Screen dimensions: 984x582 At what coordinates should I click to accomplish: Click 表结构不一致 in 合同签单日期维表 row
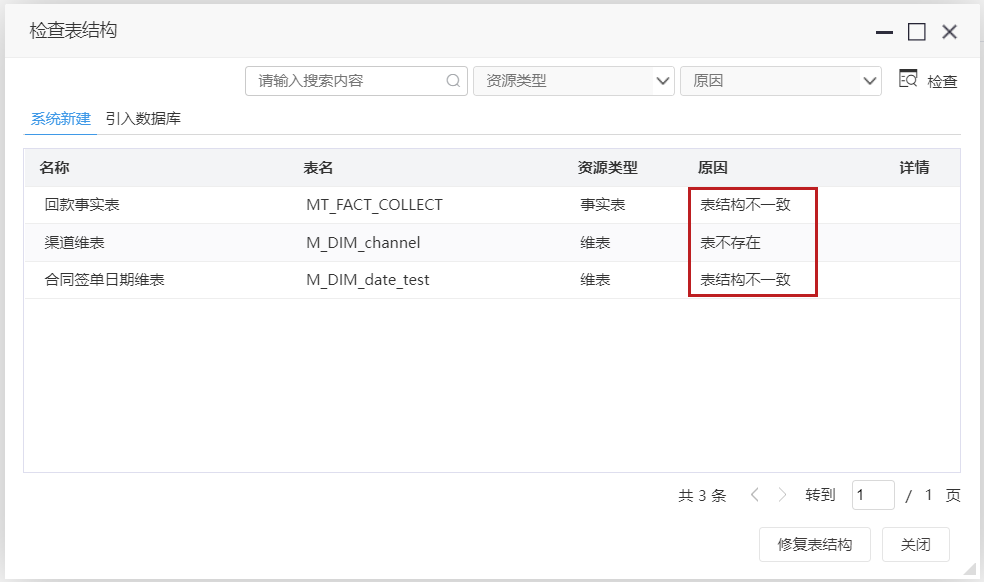746,279
